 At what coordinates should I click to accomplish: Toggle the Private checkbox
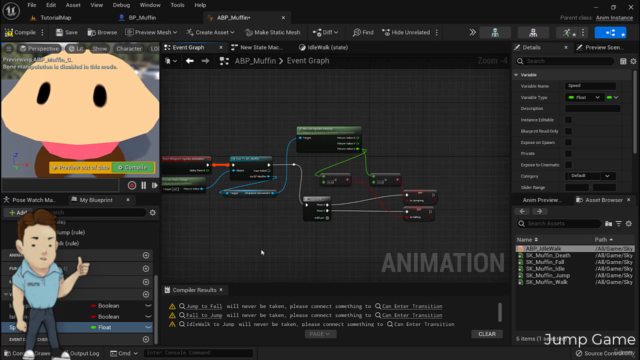568,153
